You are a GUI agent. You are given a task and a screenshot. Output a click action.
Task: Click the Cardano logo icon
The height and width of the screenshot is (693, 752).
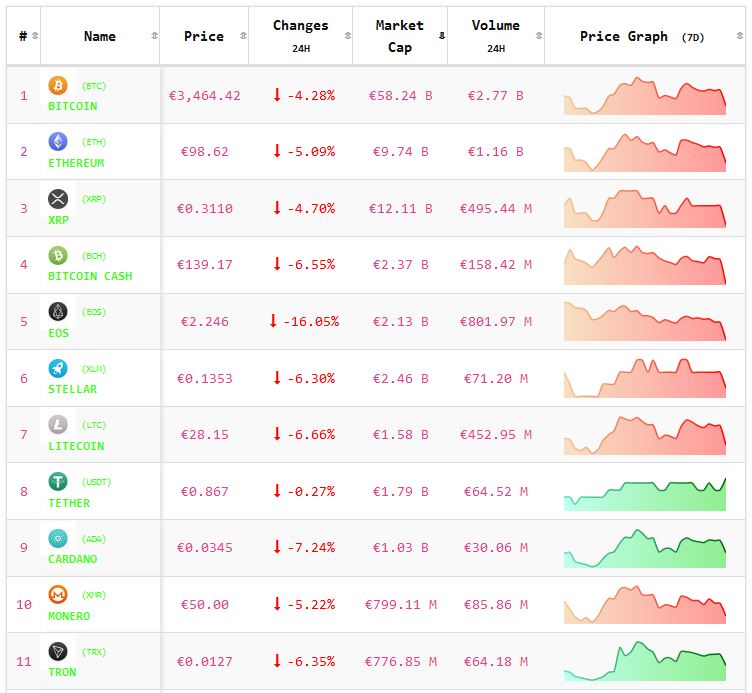58,539
